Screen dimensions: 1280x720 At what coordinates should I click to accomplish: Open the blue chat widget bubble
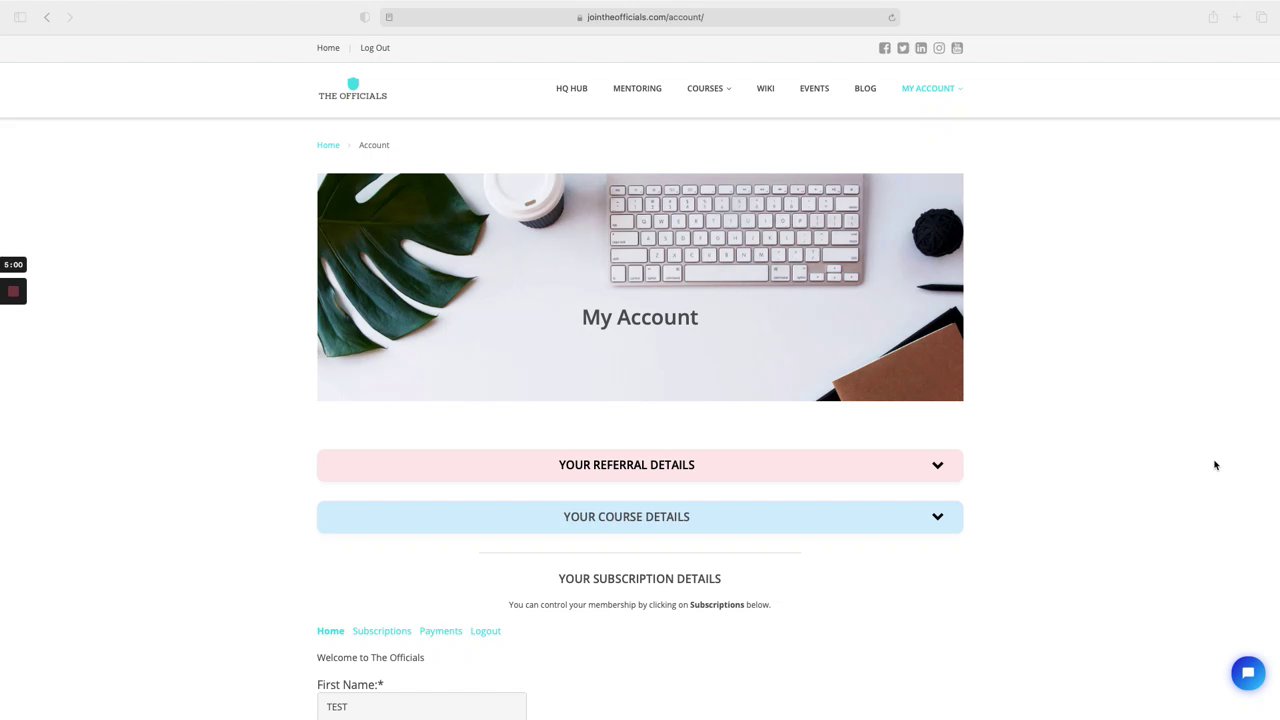point(1248,673)
